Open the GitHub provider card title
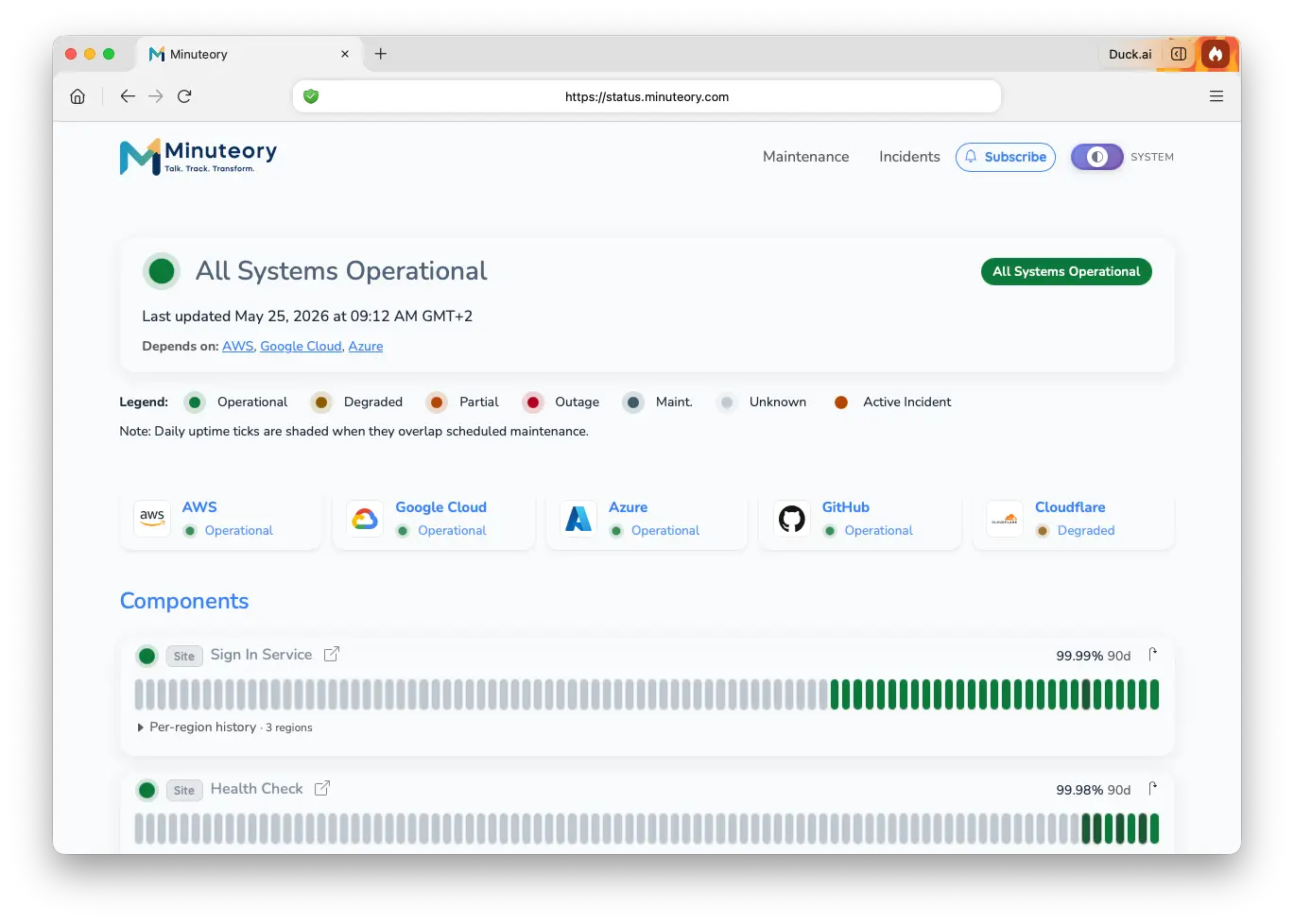 click(846, 507)
